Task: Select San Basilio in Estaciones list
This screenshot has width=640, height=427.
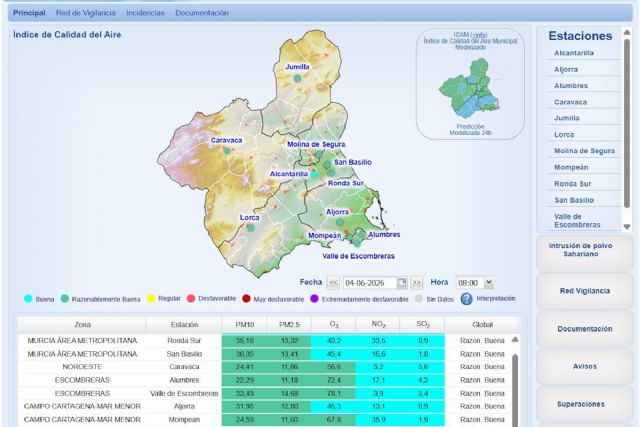Action: pos(574,200)
